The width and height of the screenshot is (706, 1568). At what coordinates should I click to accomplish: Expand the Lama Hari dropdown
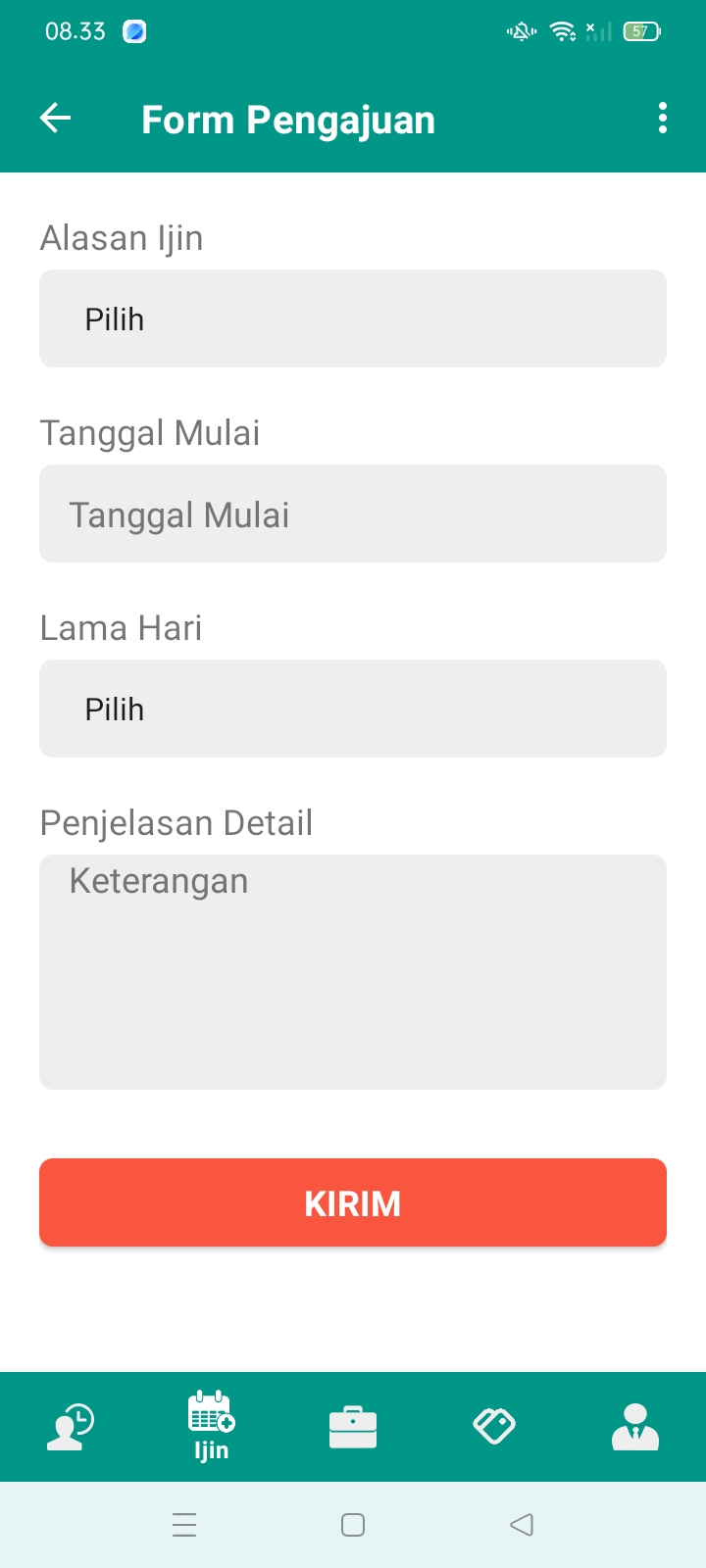[353, 709]
